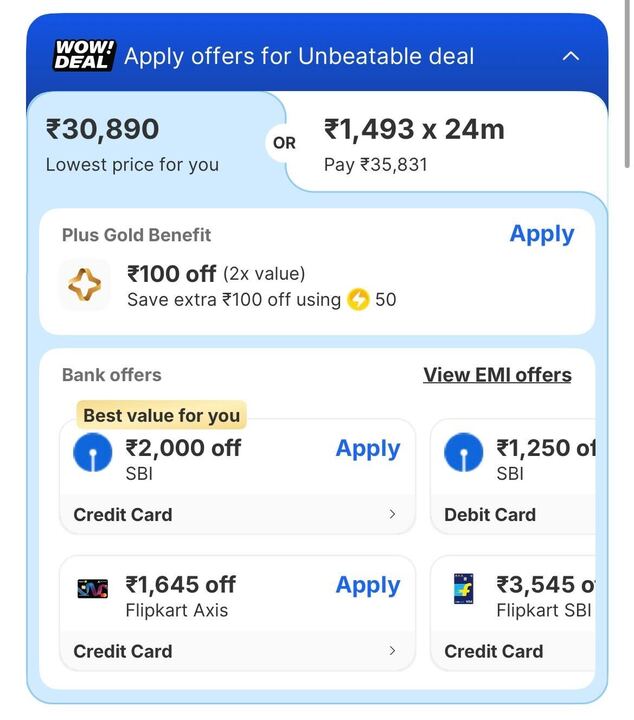Image resolution: width=634 pixels, height=720 pixels.
Task: Apply the SBI ₹2,000 off offer
Action: [x=367, y=449]
